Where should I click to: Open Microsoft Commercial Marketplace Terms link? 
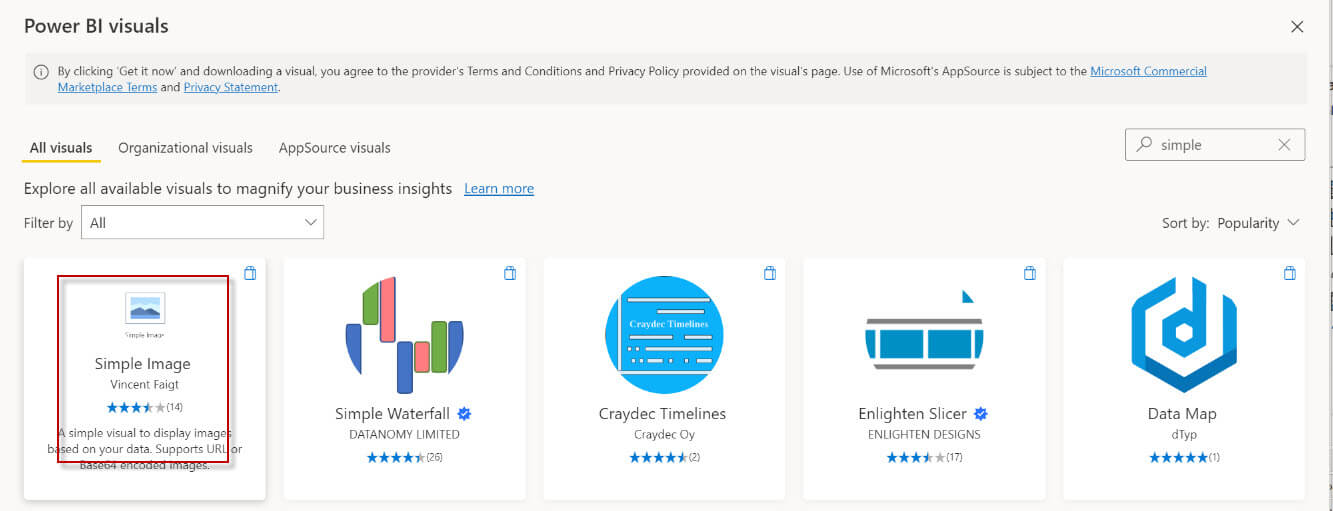click(x=1148, y=71)
